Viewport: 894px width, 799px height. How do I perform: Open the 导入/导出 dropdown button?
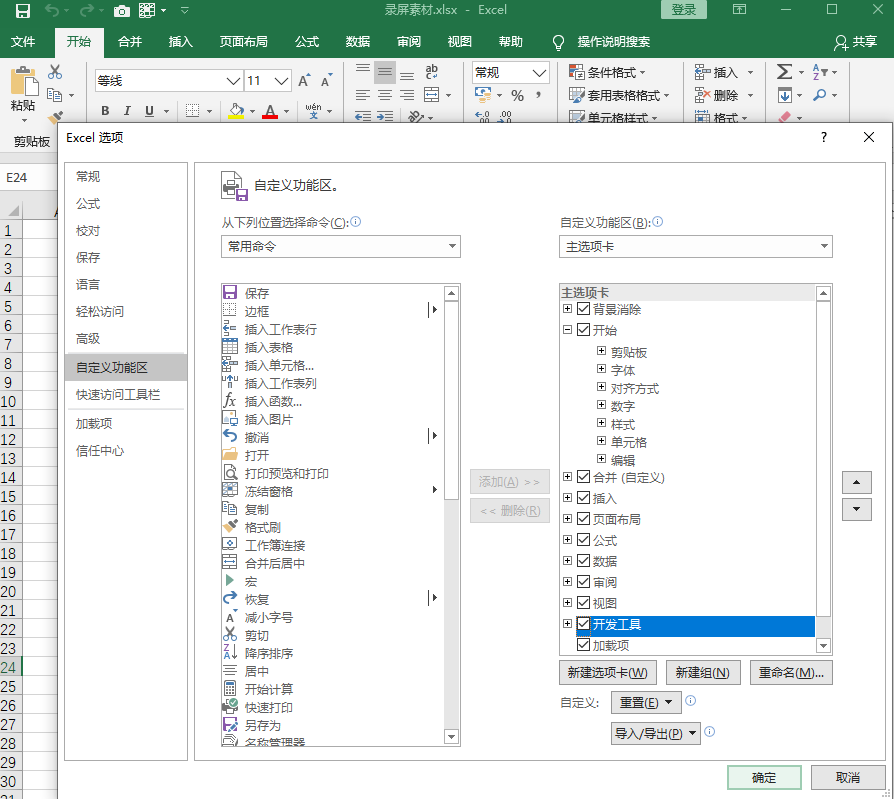[x=656, y=733]
